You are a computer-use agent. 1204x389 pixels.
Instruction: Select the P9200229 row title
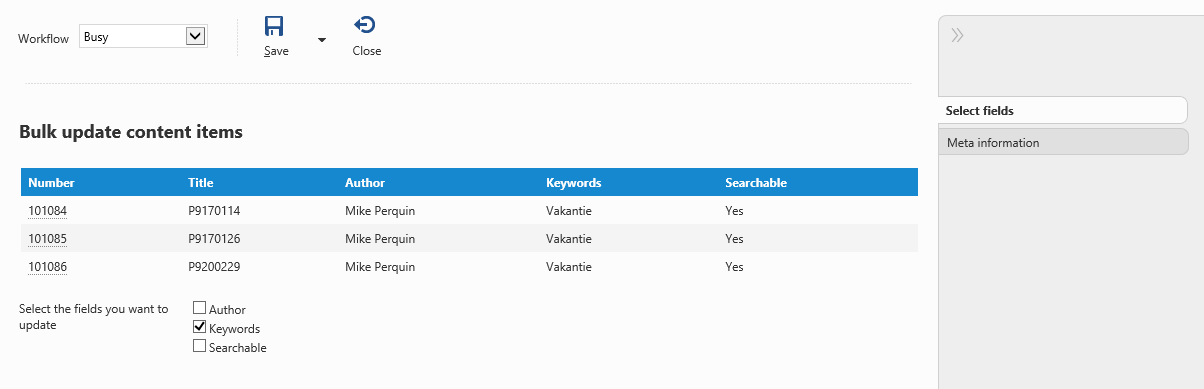[x=214, y=267]
